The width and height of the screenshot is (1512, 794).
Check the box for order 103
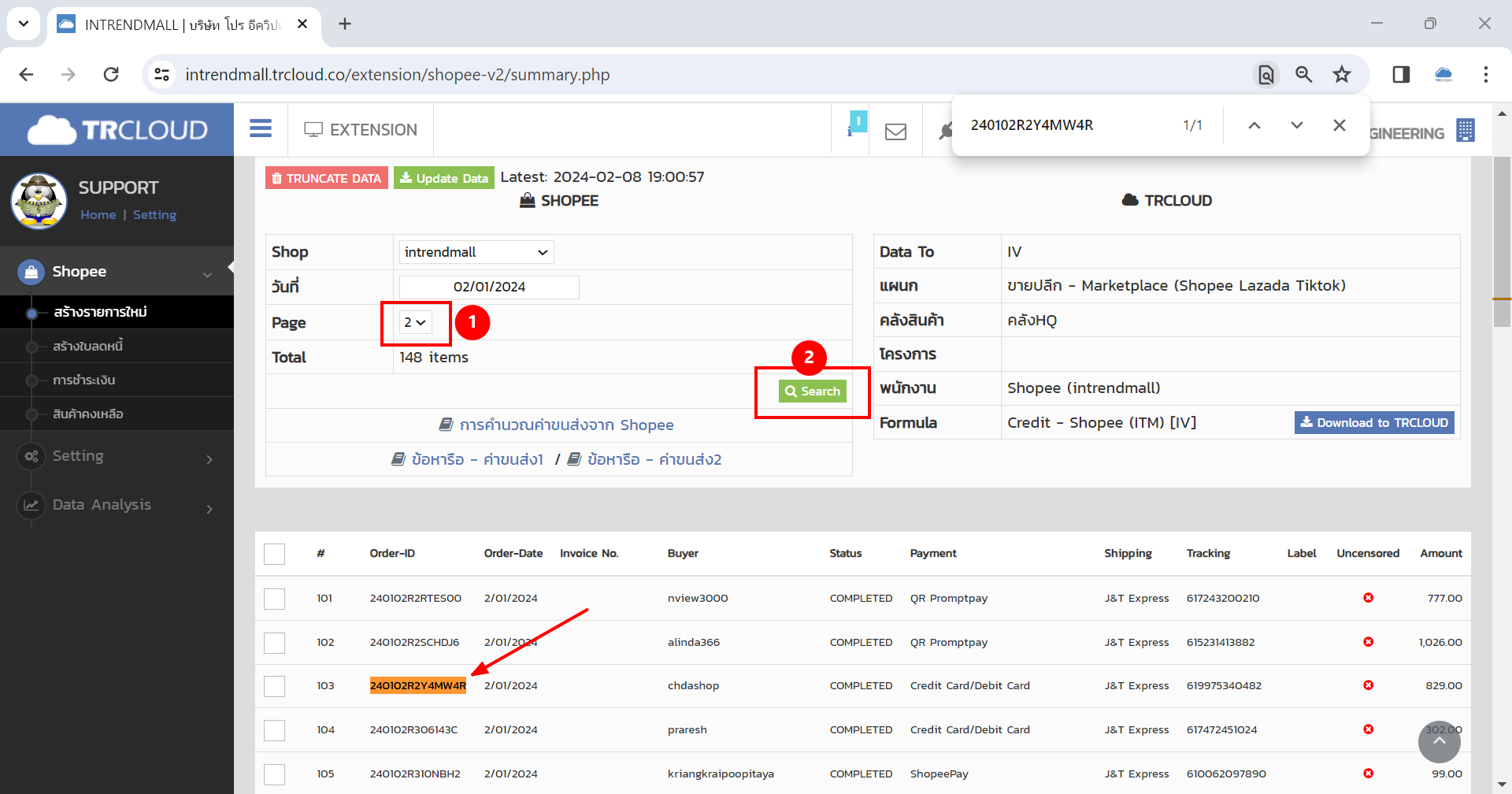[x=274, y=686]
